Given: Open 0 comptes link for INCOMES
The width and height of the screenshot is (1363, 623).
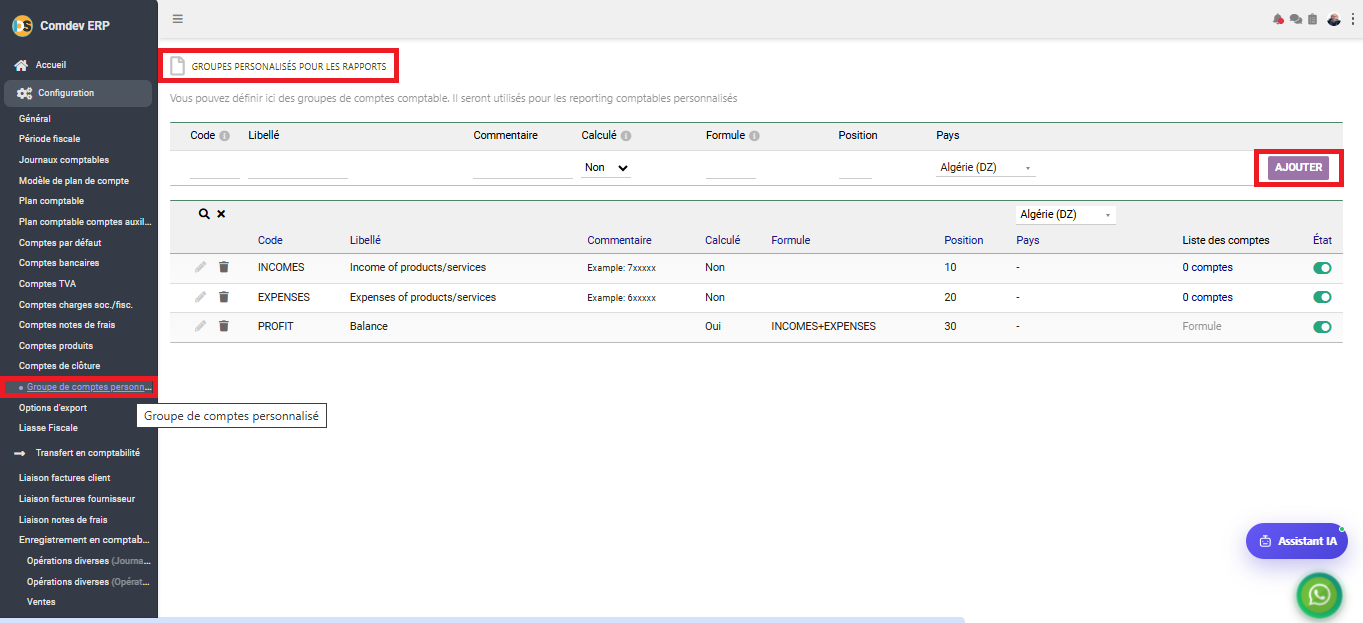Looking at the screenshot, I should pyautogui.click(x=1207, y=268).
